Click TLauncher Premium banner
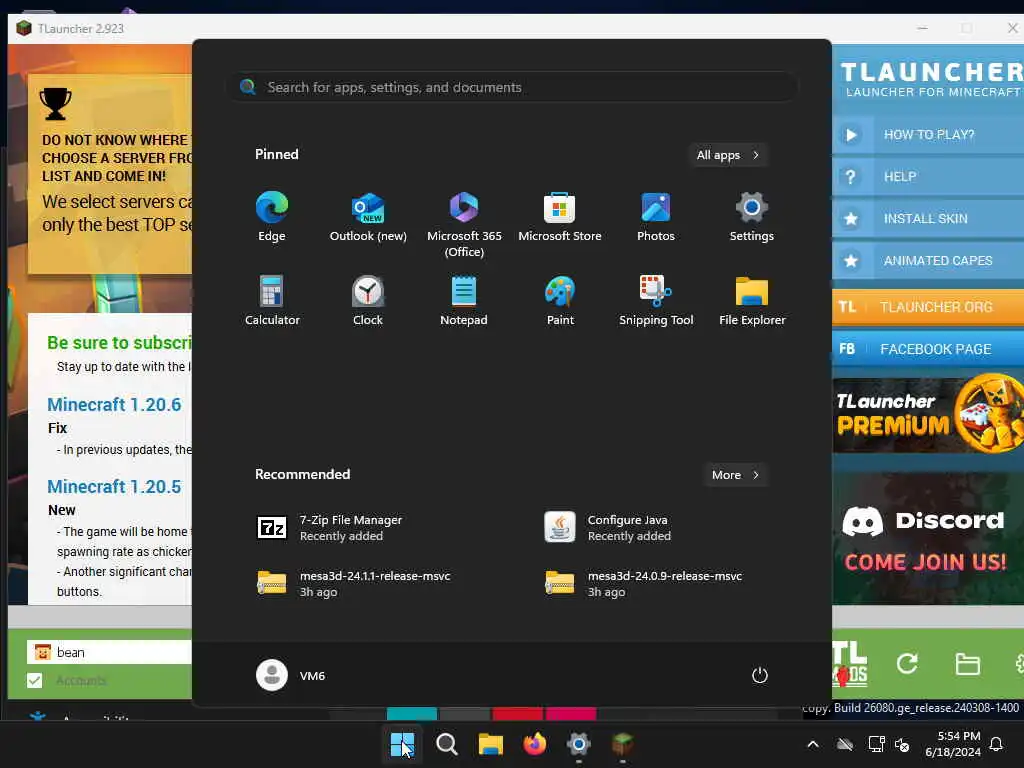The image size is (1024, 768). pos(928,414)
